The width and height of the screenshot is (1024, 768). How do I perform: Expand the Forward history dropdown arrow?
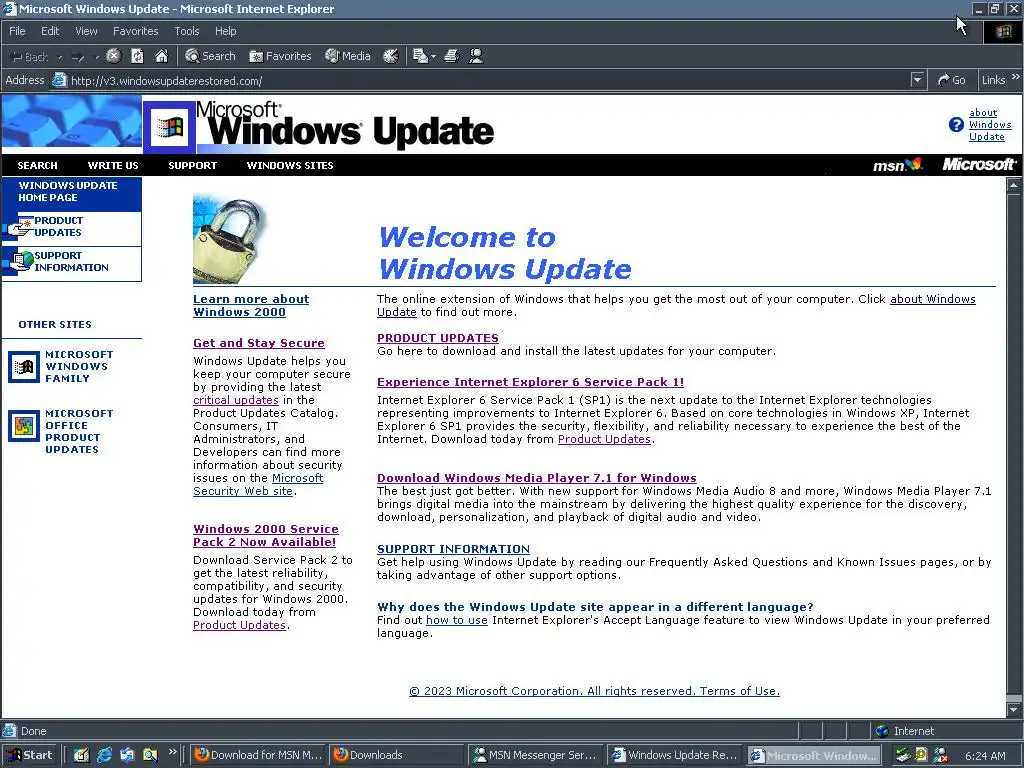click(97, 57)
